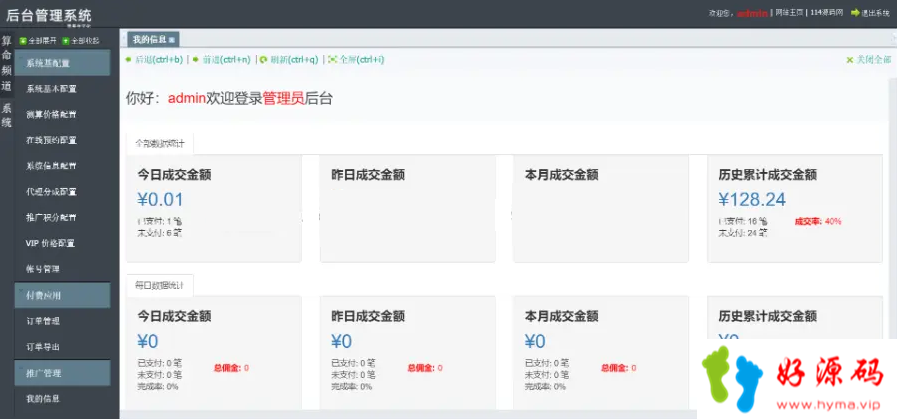Click the 退出系统 logout text
The width and height of the screenshot is (897, 419).
point(875,13)
